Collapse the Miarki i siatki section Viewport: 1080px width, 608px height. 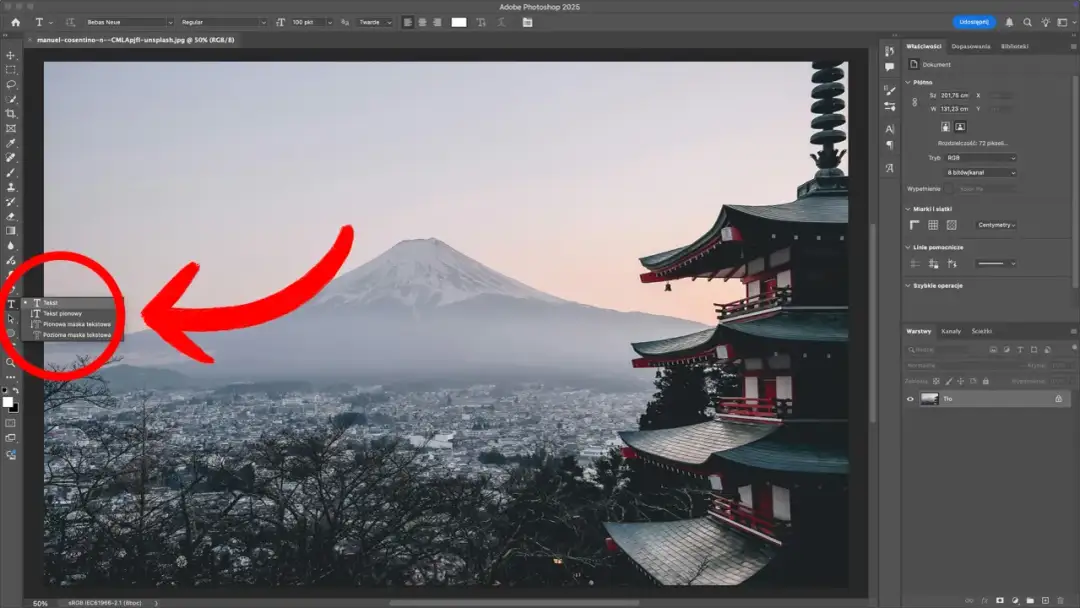(x=907, y=207)
